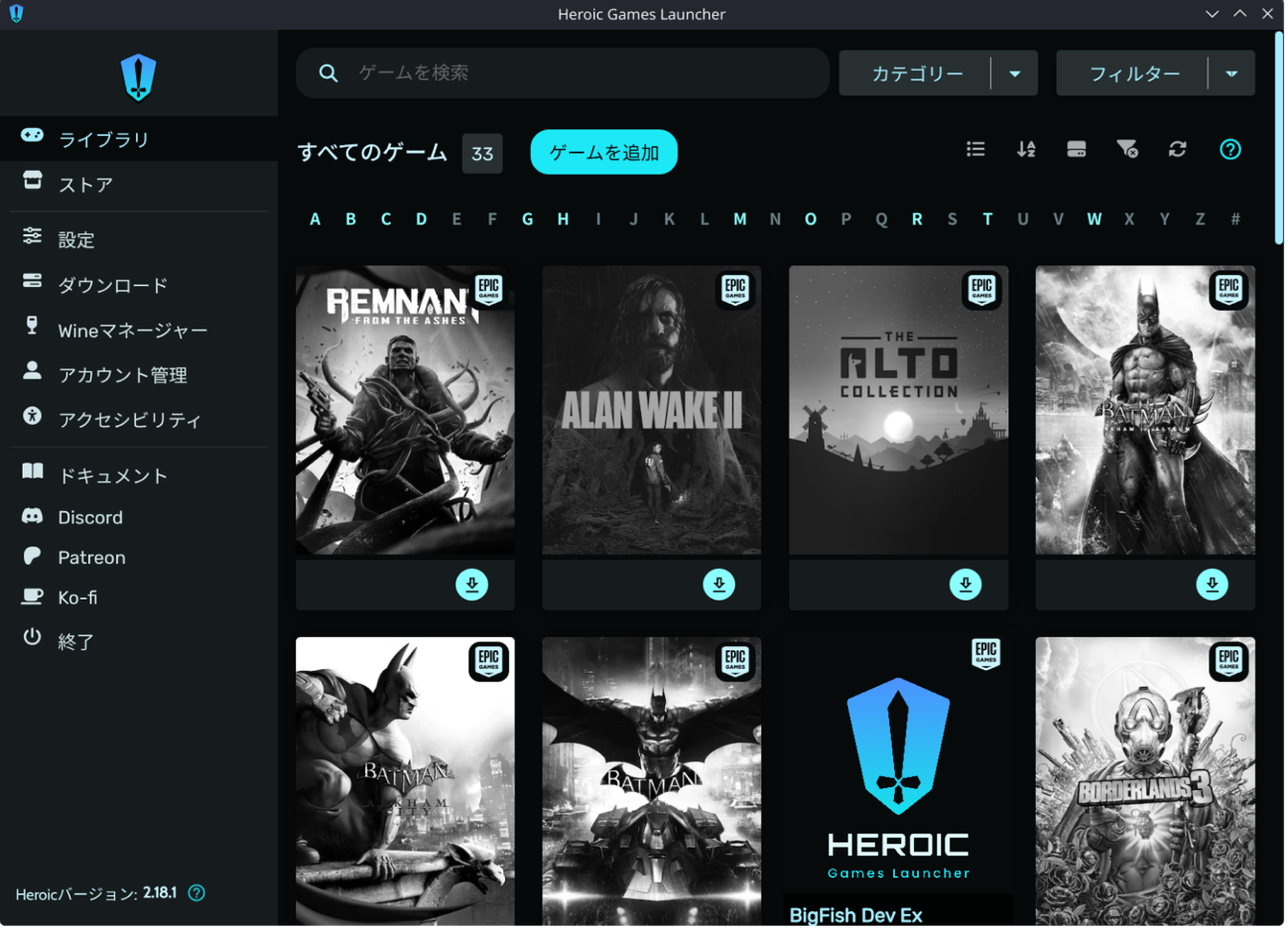Screen dimensions: 1288x929
Task: Toggle installed-only view in the toolbar
Action: (1077, 149)
